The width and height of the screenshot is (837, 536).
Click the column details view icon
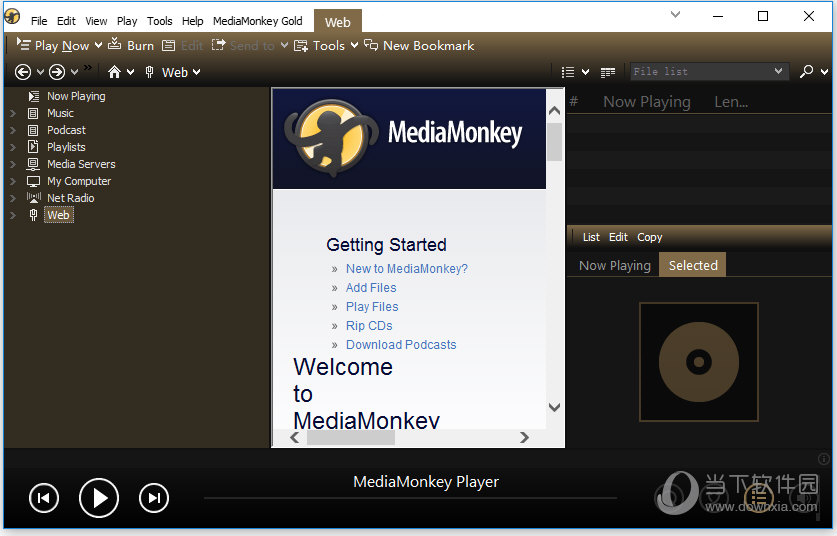point(607,73)
